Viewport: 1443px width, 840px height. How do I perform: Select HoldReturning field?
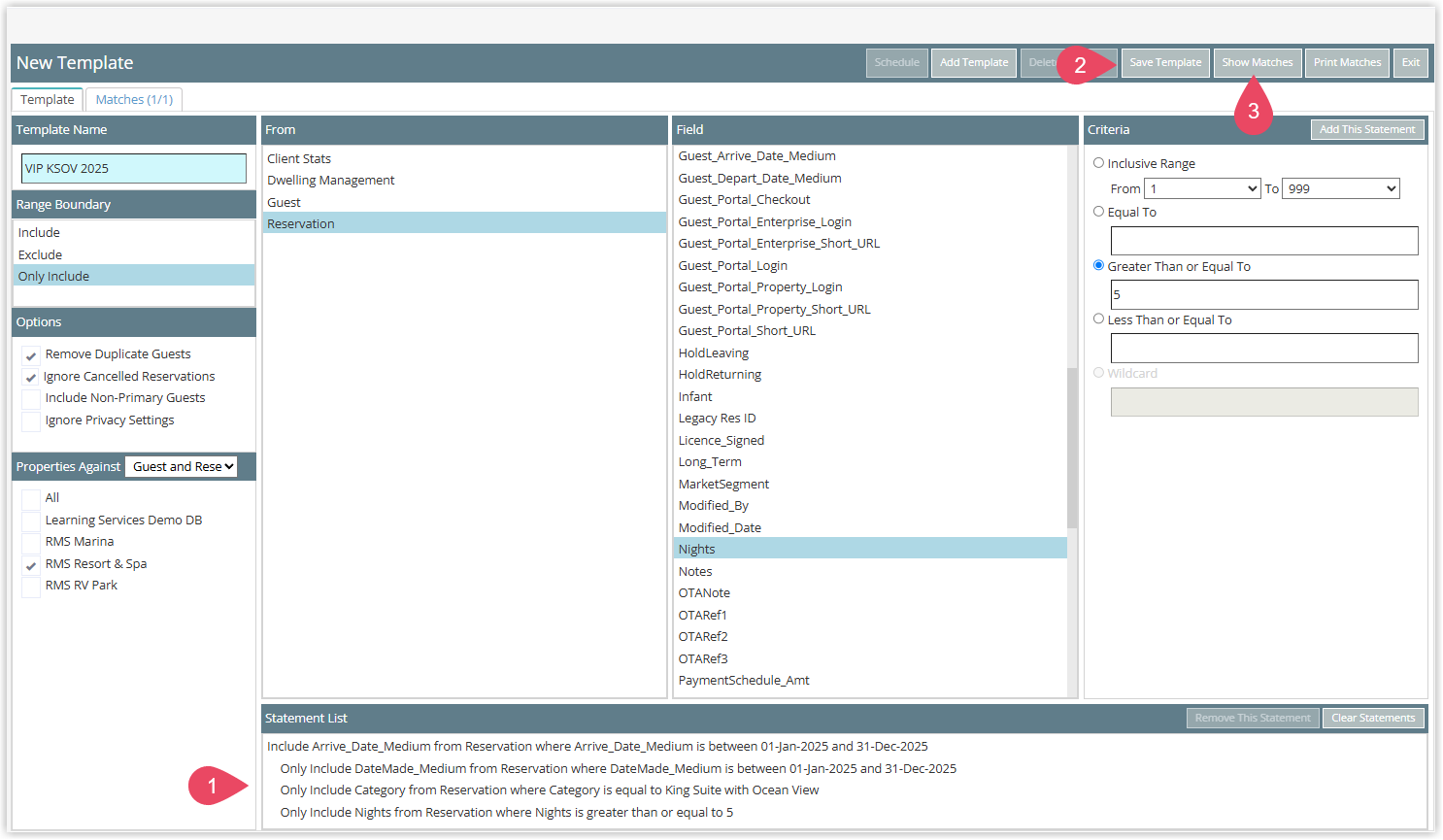pos(870,375)
